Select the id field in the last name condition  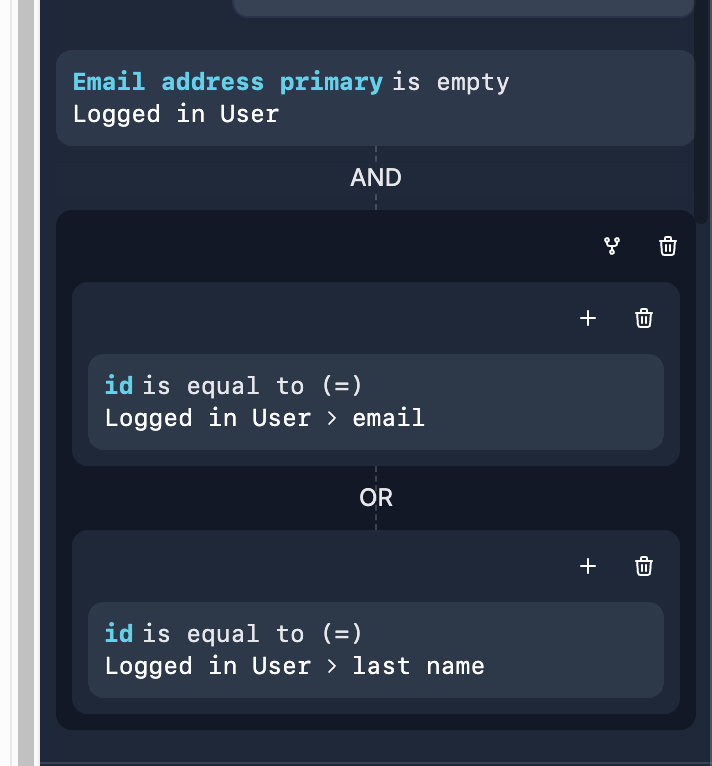(x=119, y=634)
